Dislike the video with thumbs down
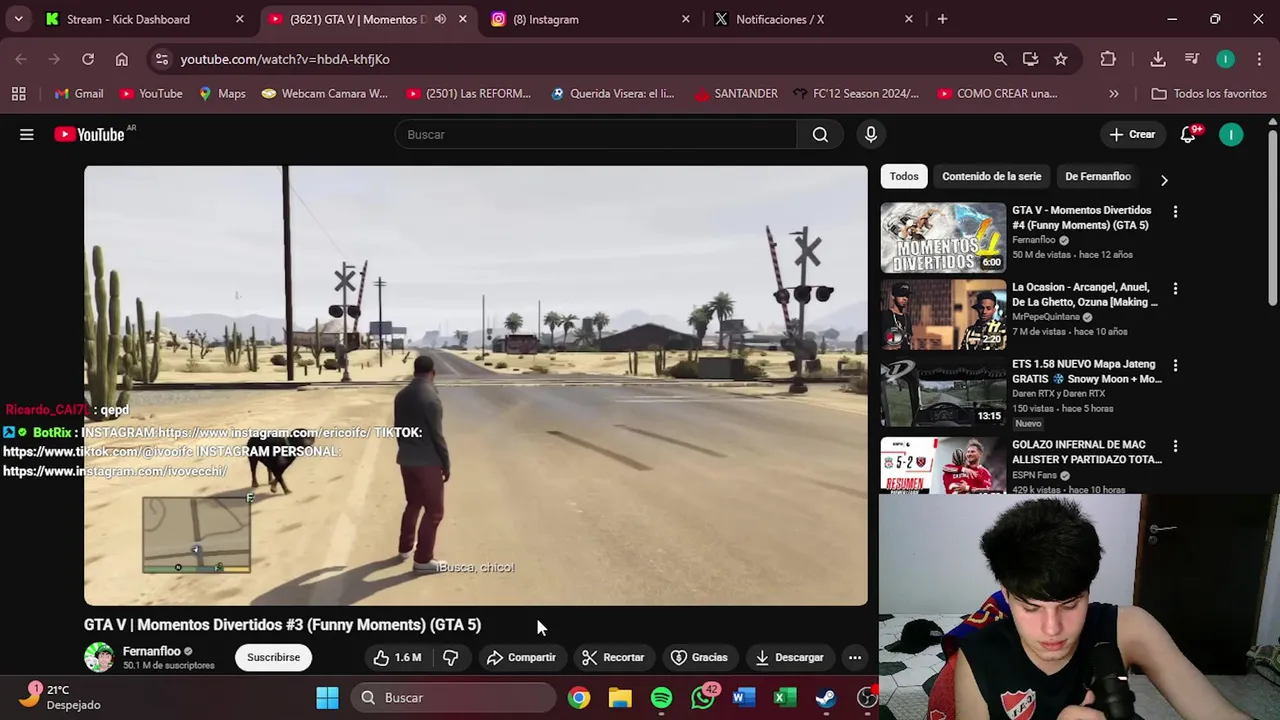The image size is (1280, 720). click(451, 657)
